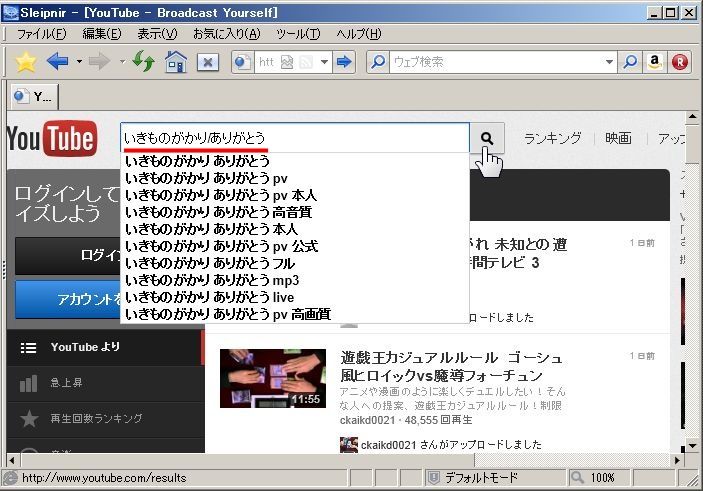Select YouTube より in sidebar
The width and height of the screenshot is (703, 491).
coord(104,348)
